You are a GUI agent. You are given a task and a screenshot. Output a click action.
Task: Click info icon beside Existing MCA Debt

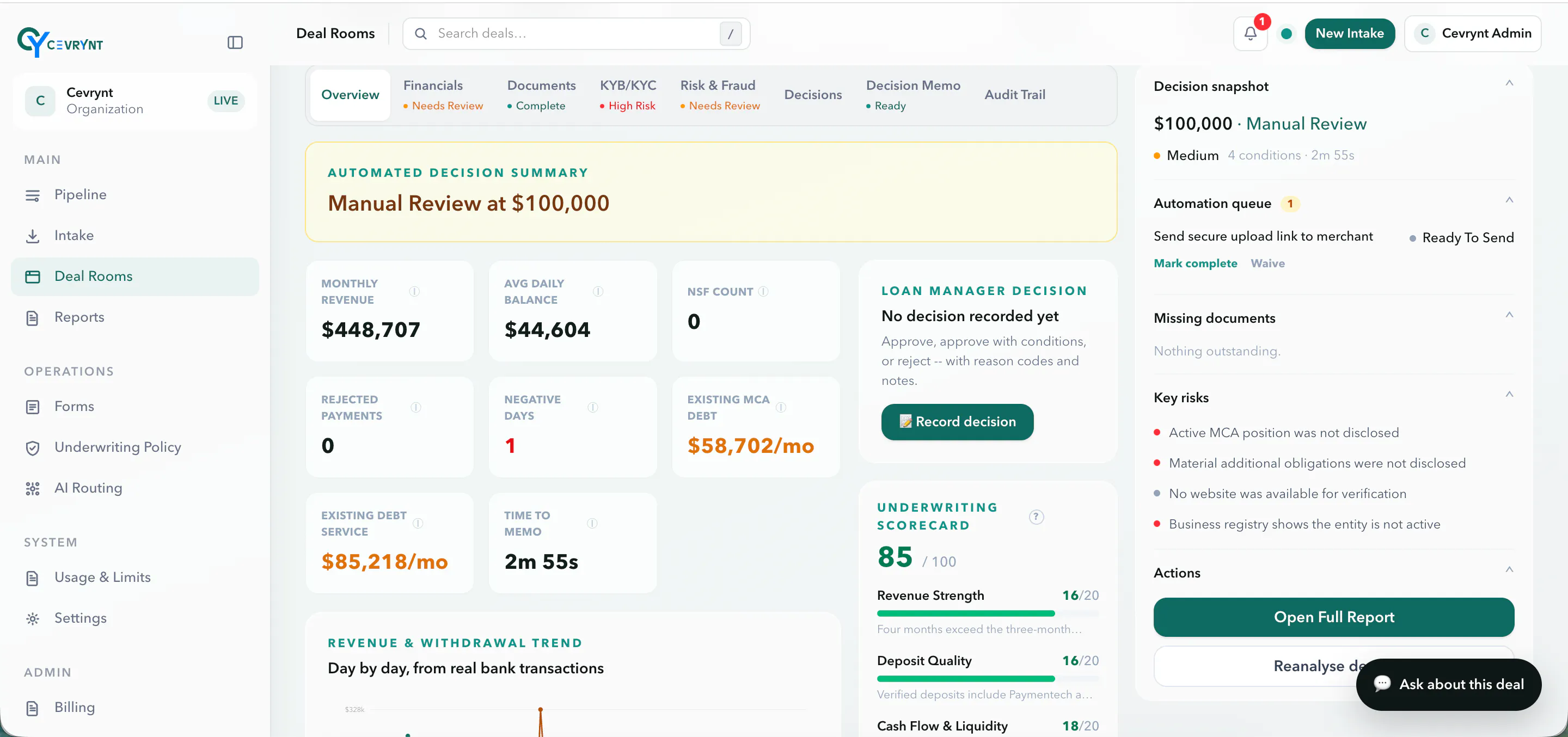click(781, 407)
